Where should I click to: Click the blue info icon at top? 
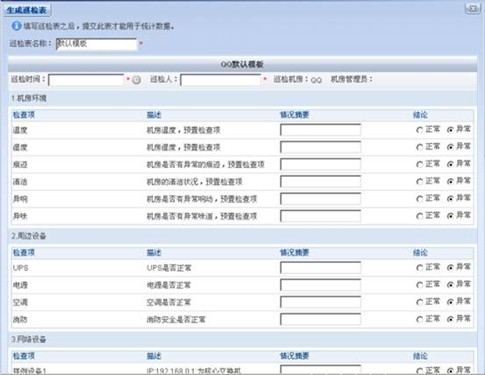click(x=16, y=26)
